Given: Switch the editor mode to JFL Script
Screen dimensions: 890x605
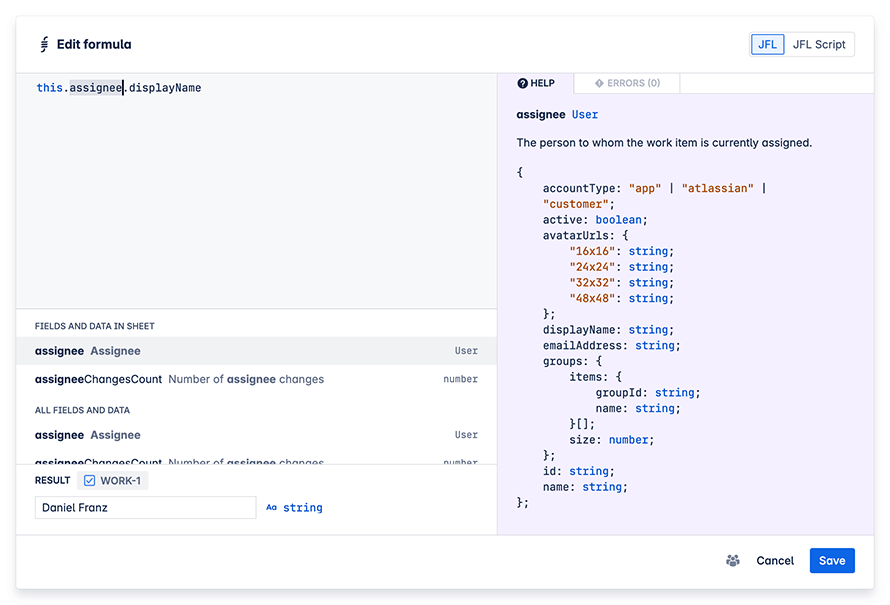Looking at the screenshot, I should [x=818, y=45].
